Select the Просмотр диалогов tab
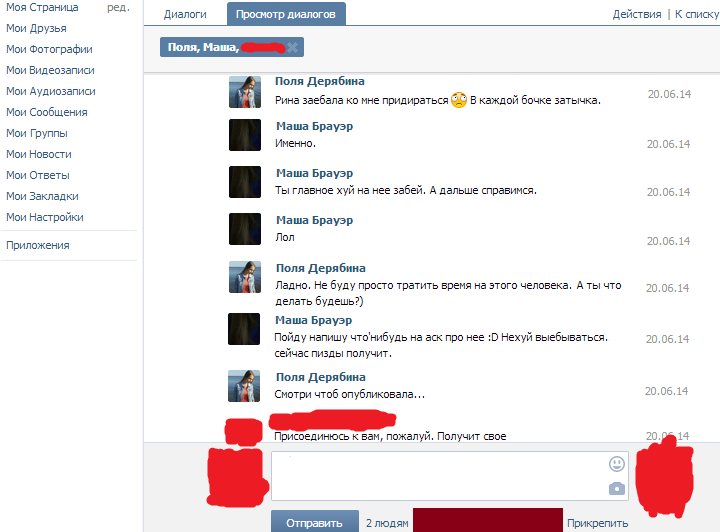Viewport: 720px width, 532px height. tap(286, 14)
